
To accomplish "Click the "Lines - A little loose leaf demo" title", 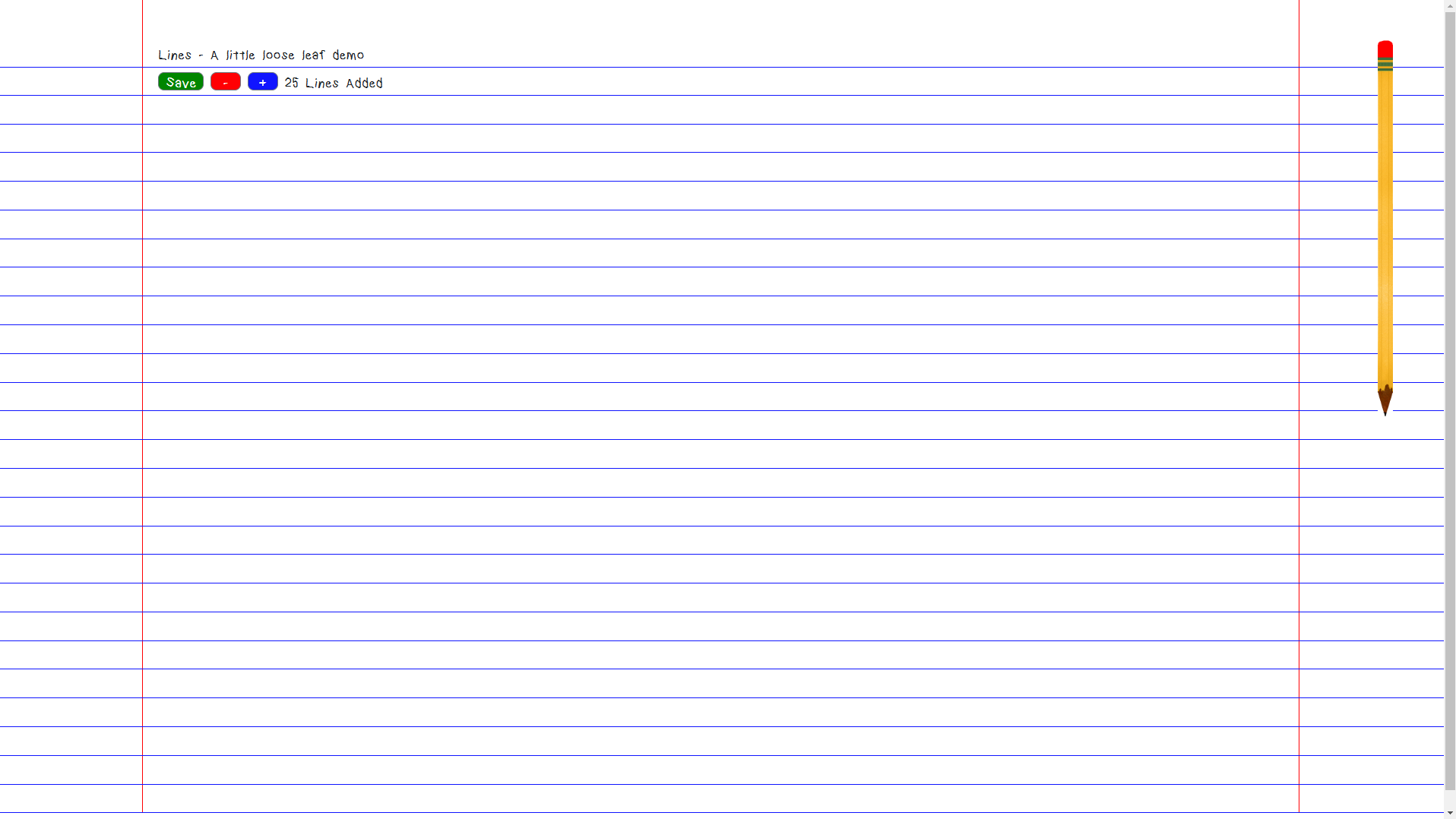I will coord(261,55).
